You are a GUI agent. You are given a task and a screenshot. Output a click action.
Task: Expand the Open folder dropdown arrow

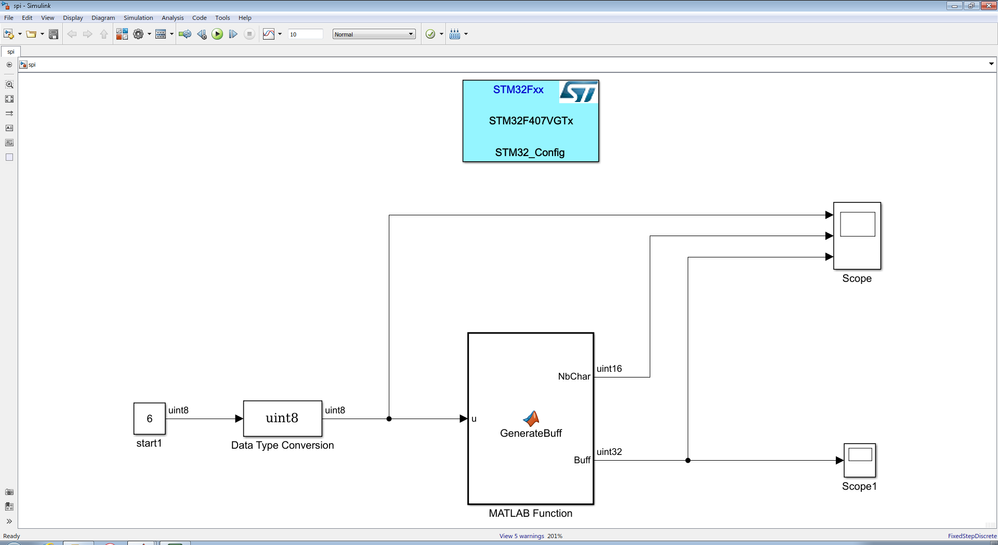[x=42, y=34]
